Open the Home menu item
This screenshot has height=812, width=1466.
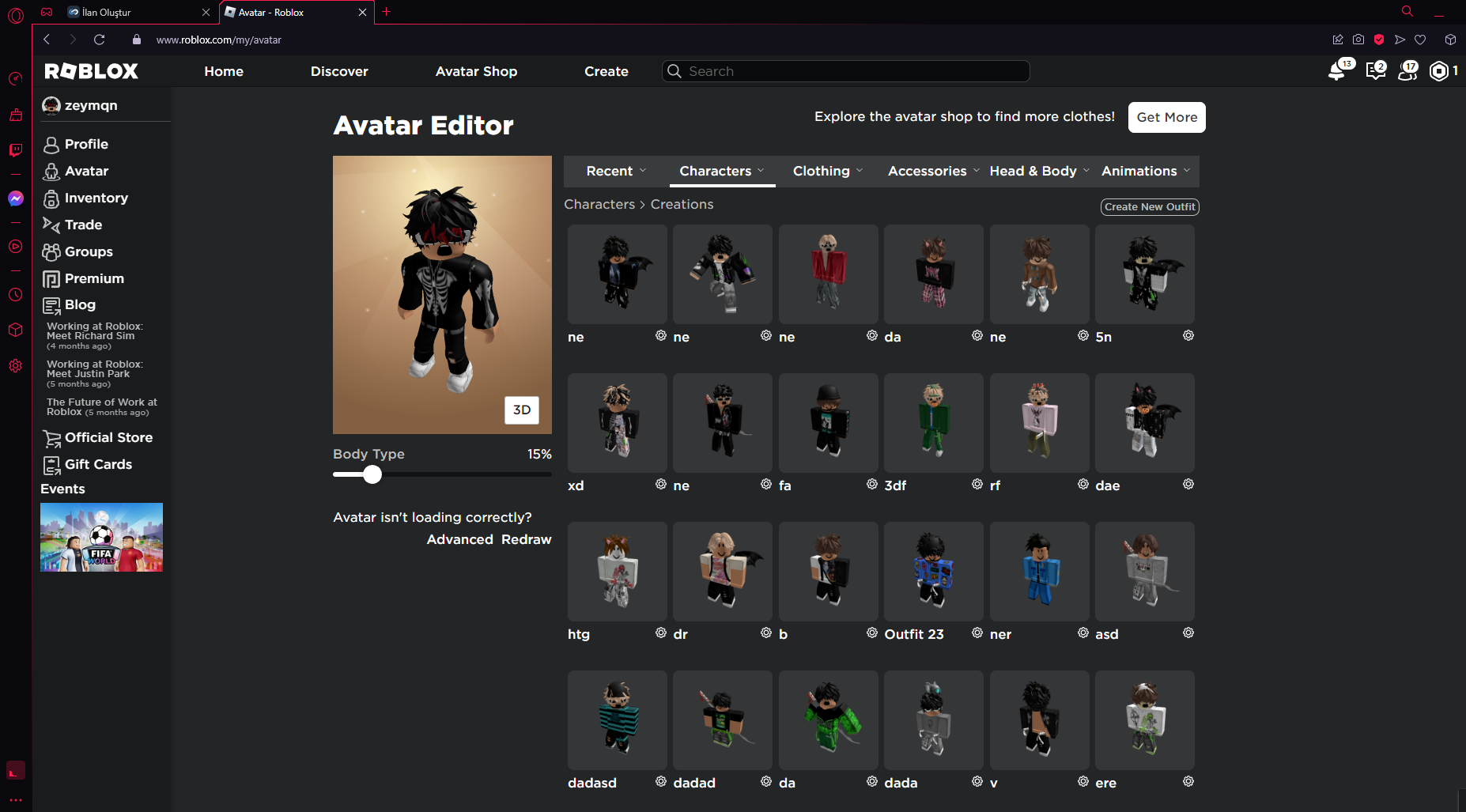224,71
